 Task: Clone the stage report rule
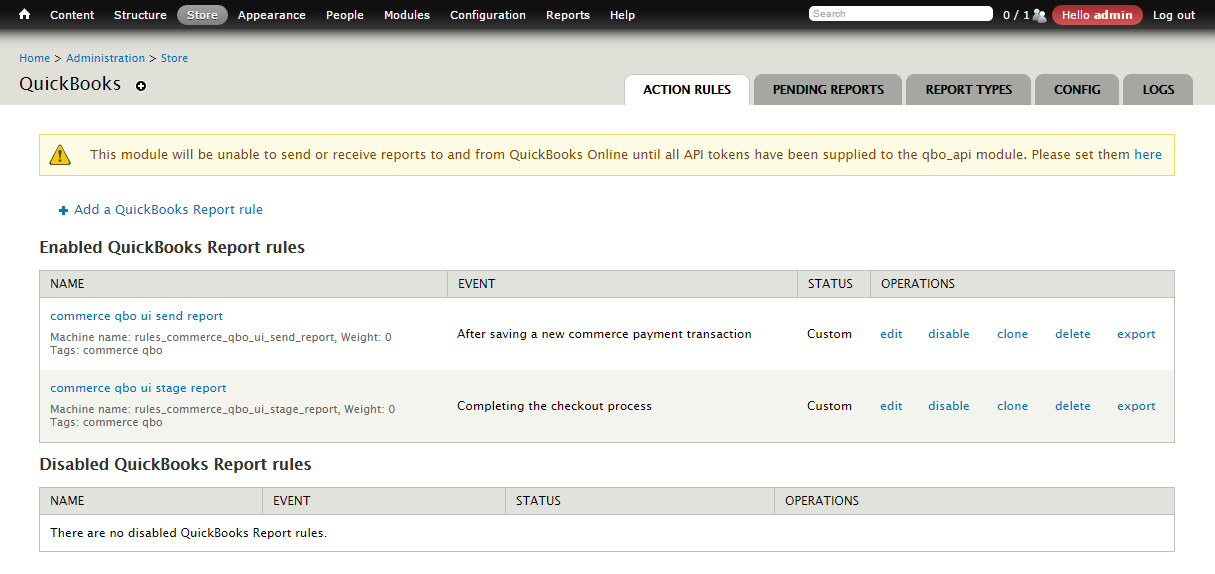1012,406
